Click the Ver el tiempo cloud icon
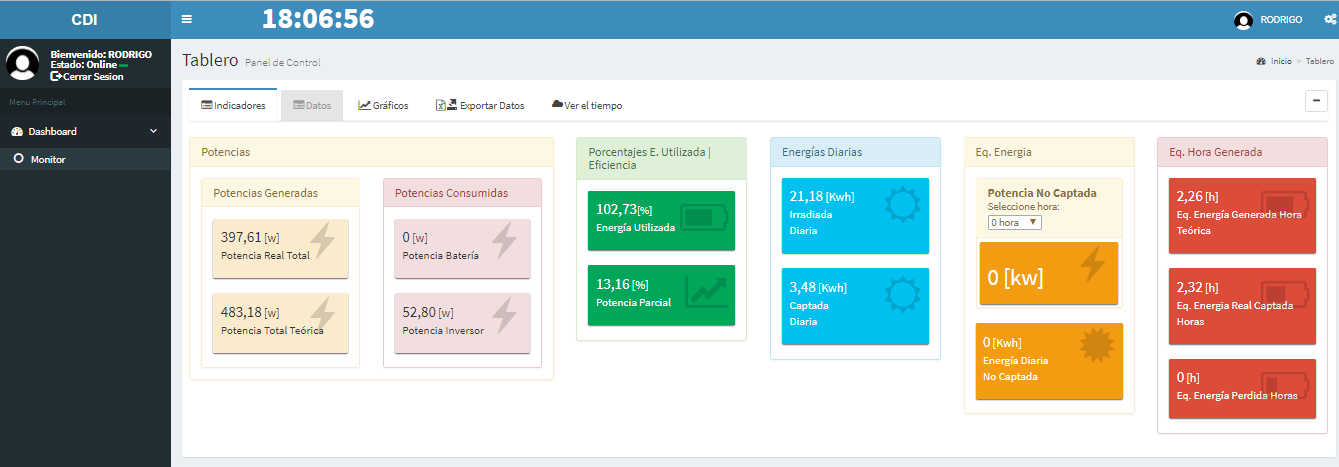This screenshot has height=467, width=1339. pos(557,105)
